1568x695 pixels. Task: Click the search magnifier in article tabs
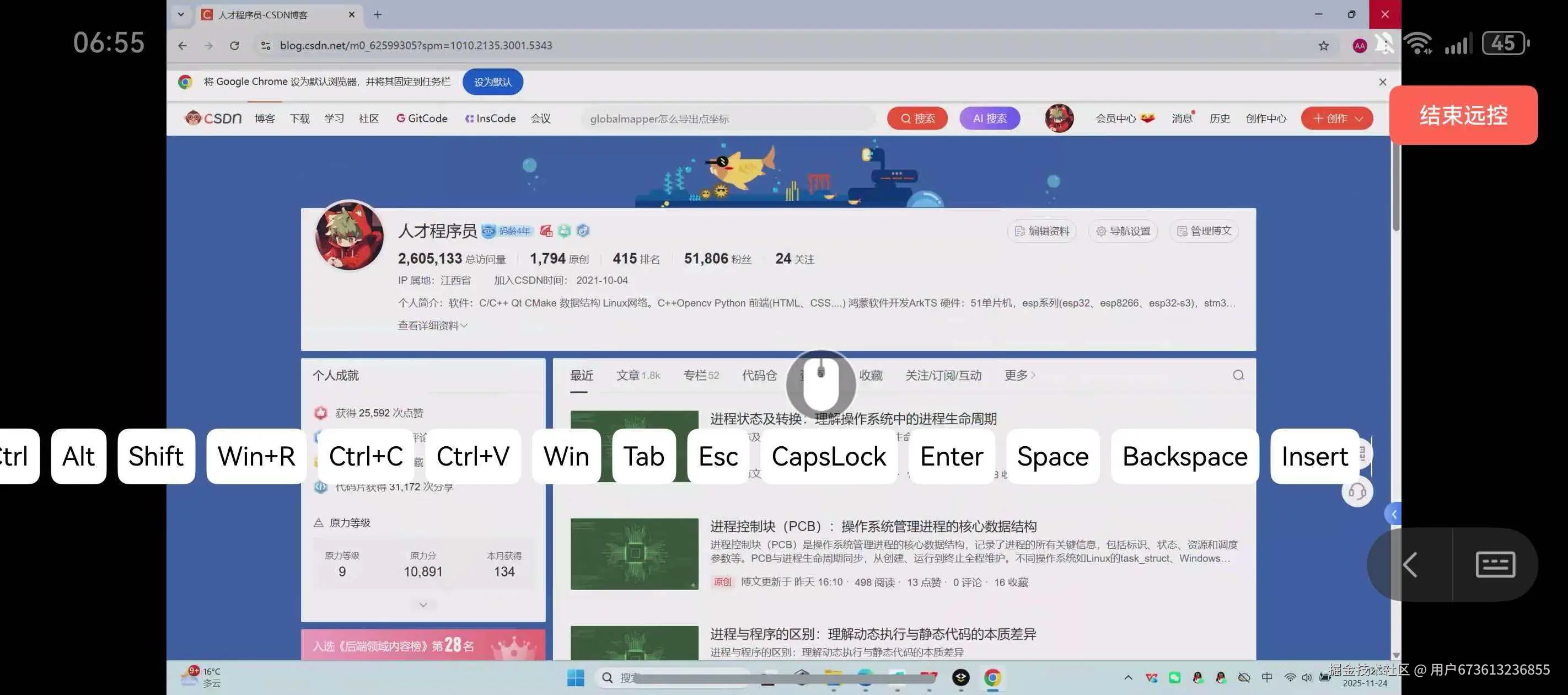coord(1238,375)
